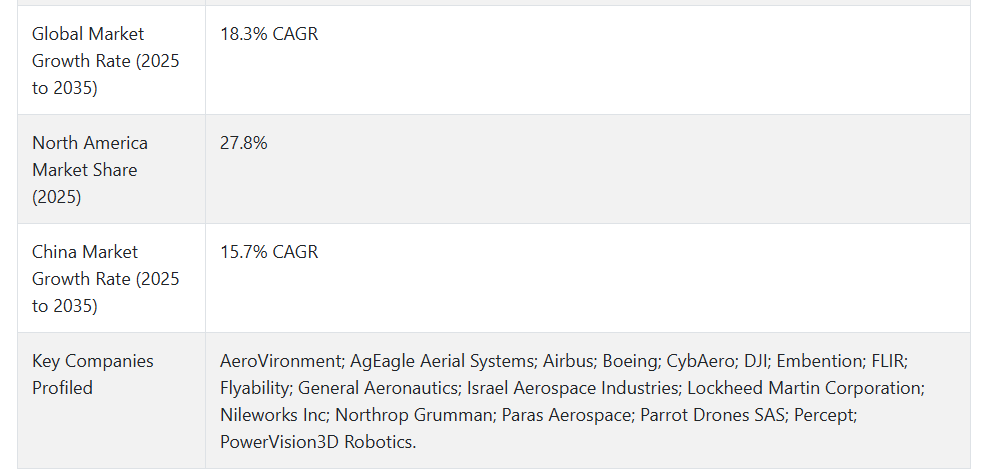The image size is (985, 470).
Task: Select the China Market Growth Rate label
Action: (106, 278)
